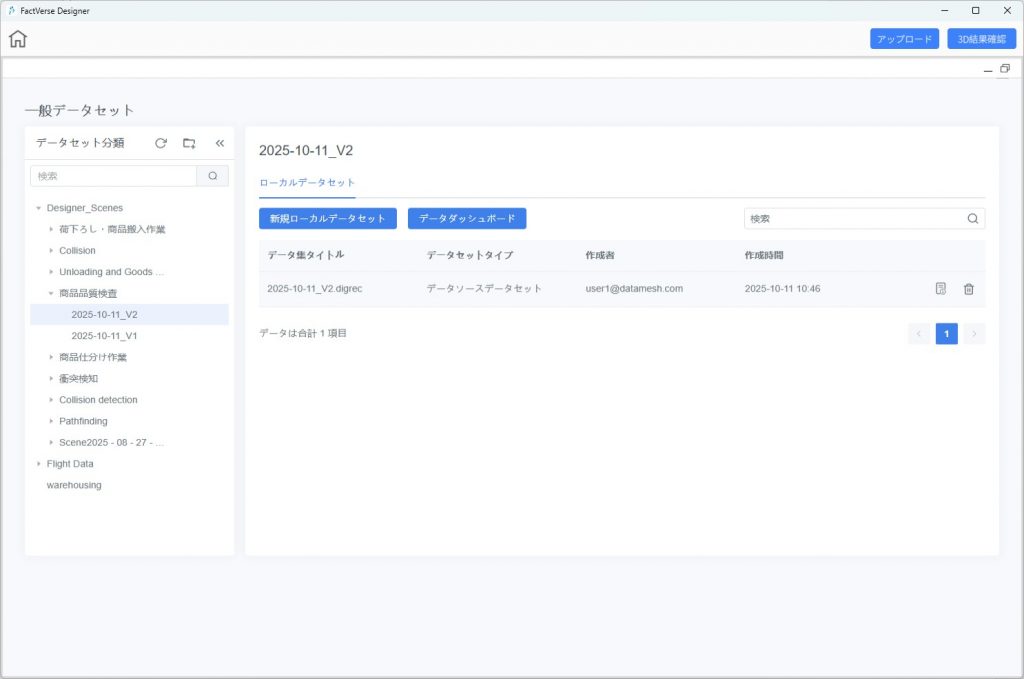Screen dimensions: 1024x679
Task: Click 新規ローカルデータセット button
Action: click(x=328, y=219)
